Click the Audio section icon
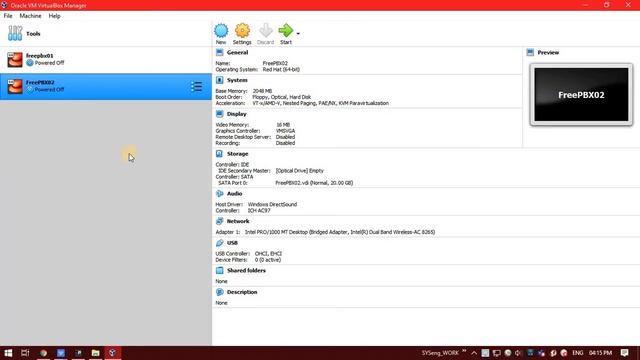Screen dimensions: 640x360 [x=220, y=193]
